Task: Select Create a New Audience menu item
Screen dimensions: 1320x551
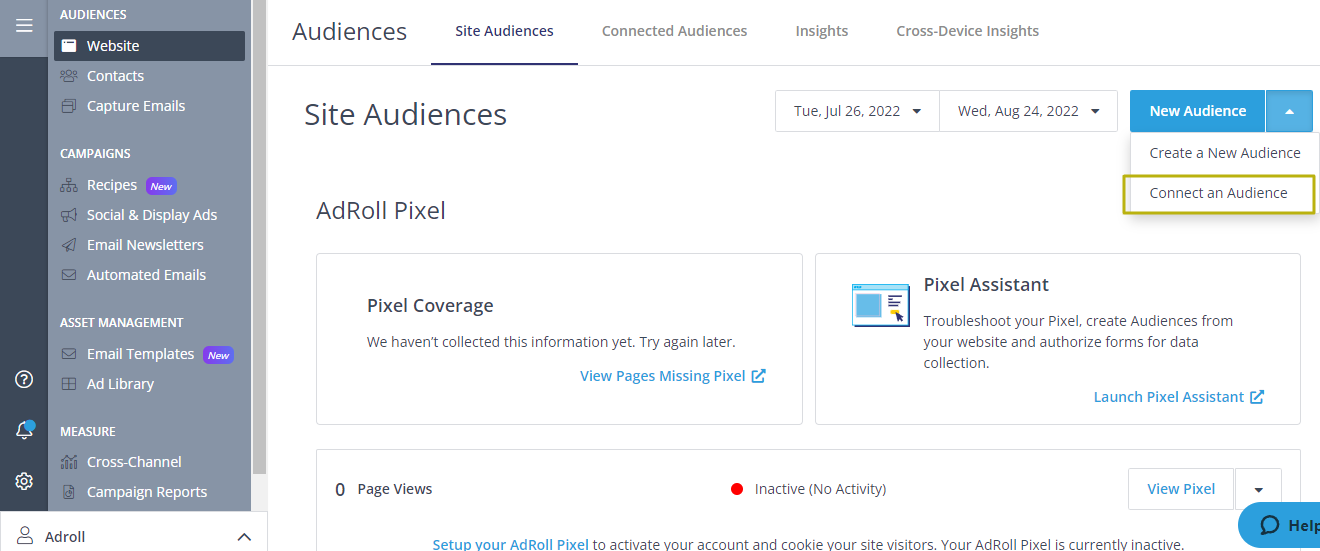Action: pos(1225,153)
